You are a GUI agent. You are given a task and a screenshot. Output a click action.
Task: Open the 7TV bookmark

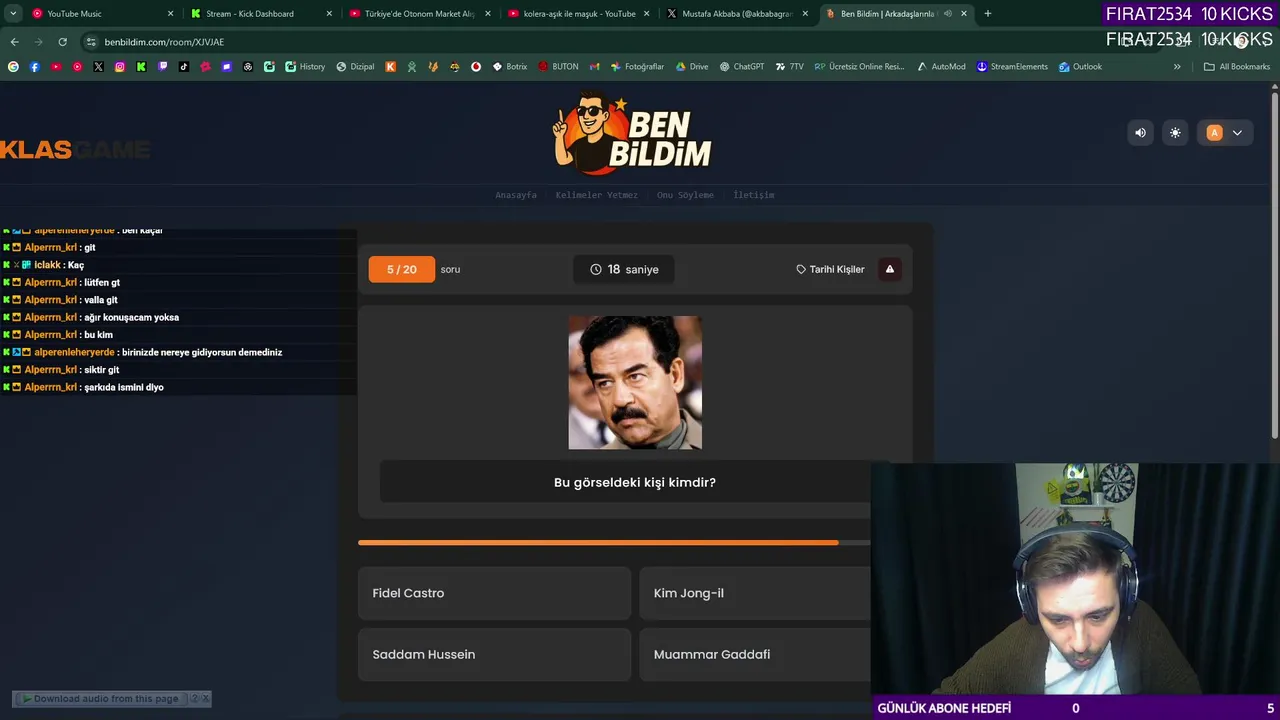point(790,67)
